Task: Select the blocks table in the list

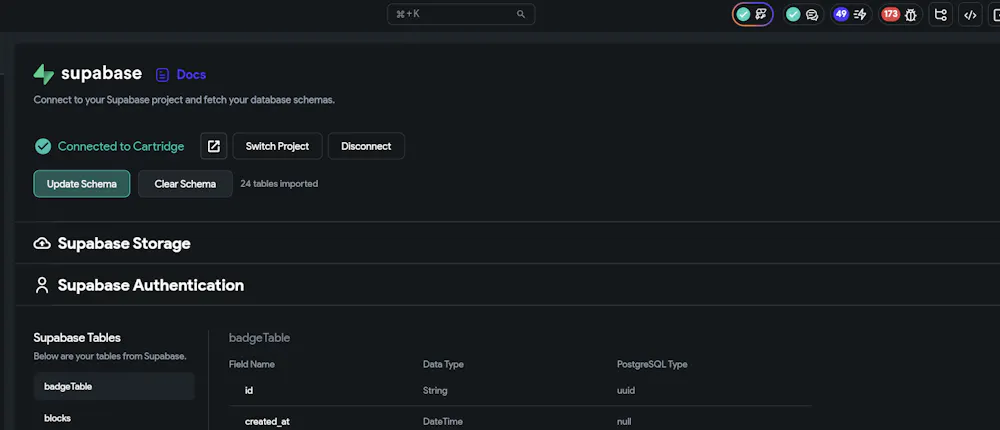Action: (x=58, y=418)
